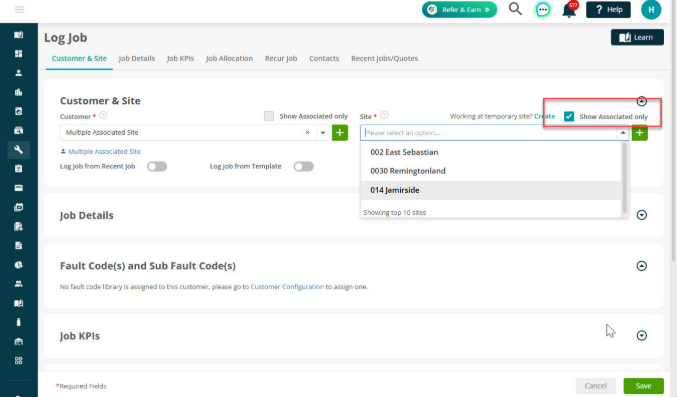Tick Show Associated only beside Customer
This screenshot has width=677, height=397.
(269, 116)
